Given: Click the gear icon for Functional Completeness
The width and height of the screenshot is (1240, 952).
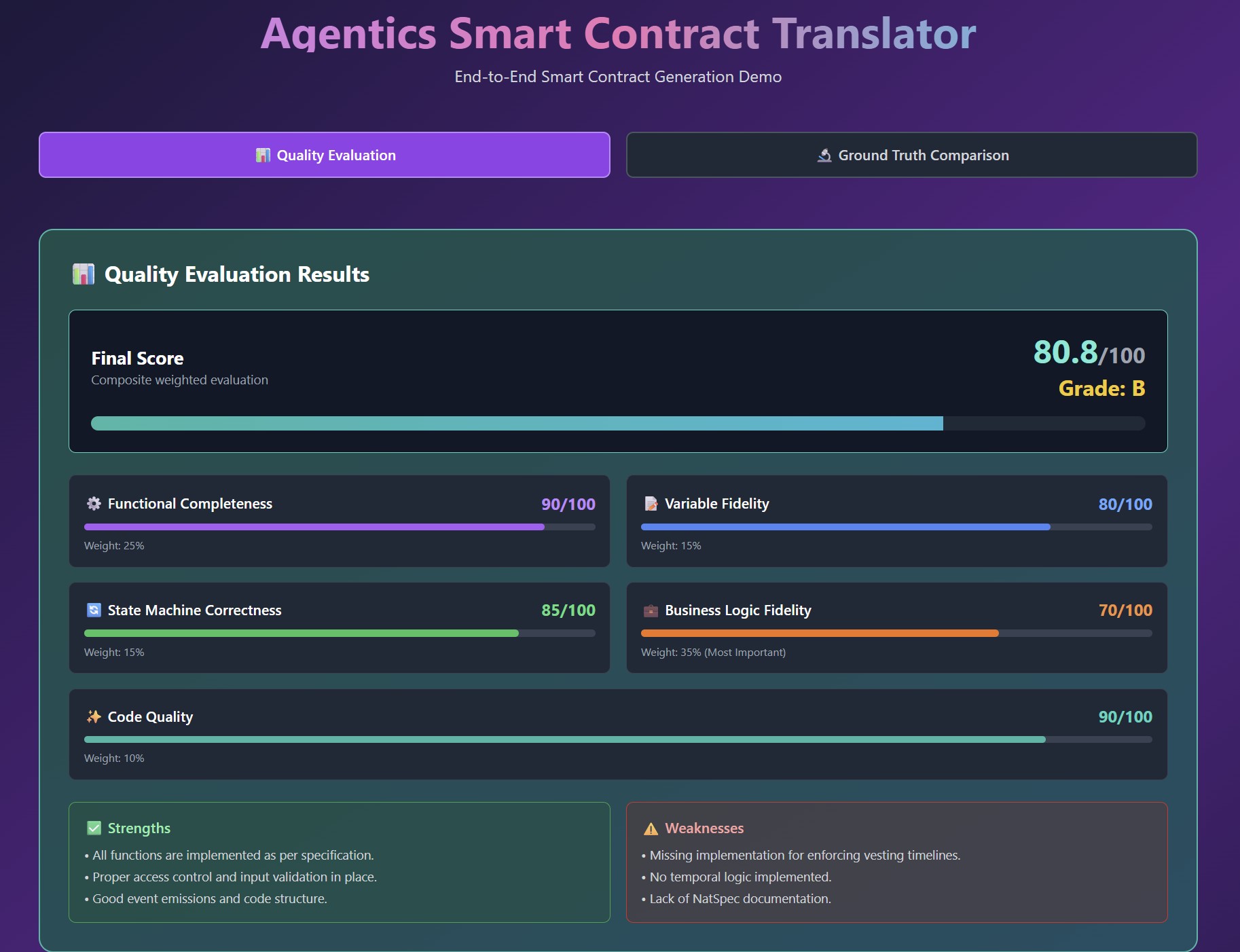Looking at the screenshot, I should click(x=94, y=503).
